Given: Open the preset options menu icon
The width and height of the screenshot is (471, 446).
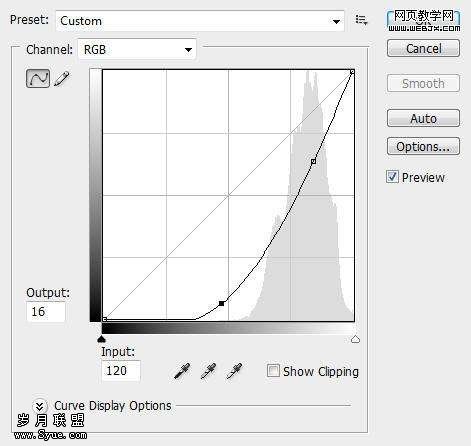Looking at the screenshot, I should coord(361,20).
